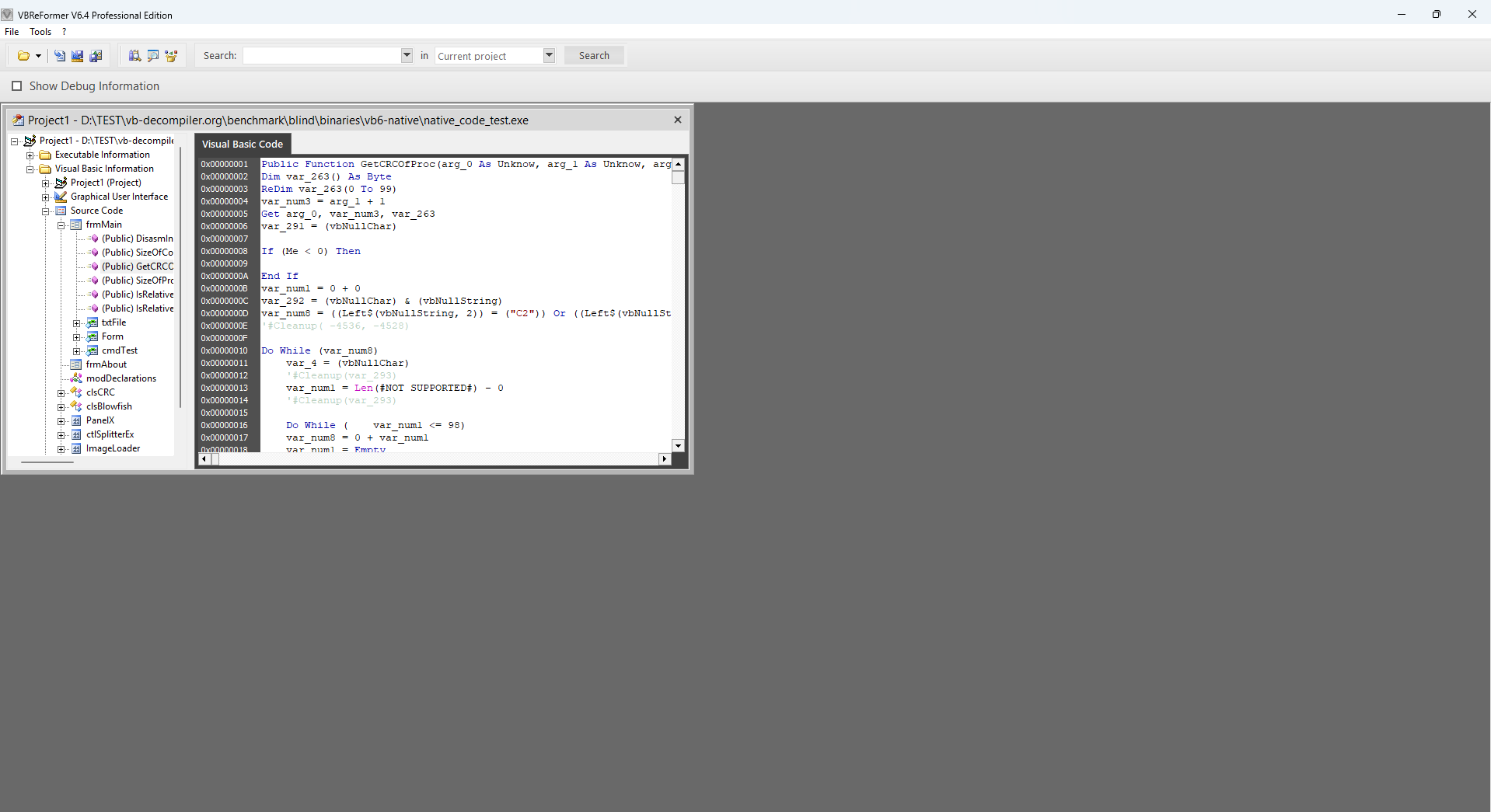Open a file with the folder icon

(x=23, y=56)
